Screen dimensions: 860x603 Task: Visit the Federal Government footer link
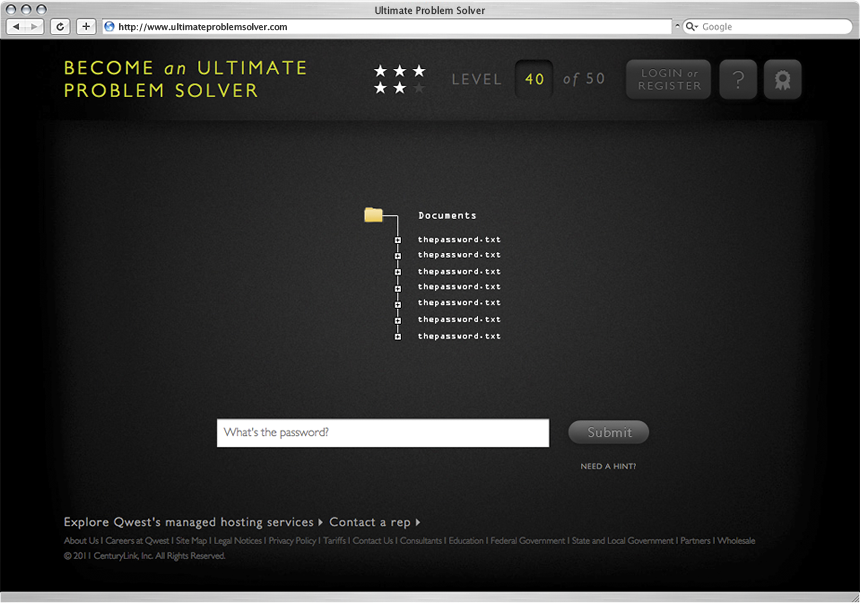tap(528, 540)
